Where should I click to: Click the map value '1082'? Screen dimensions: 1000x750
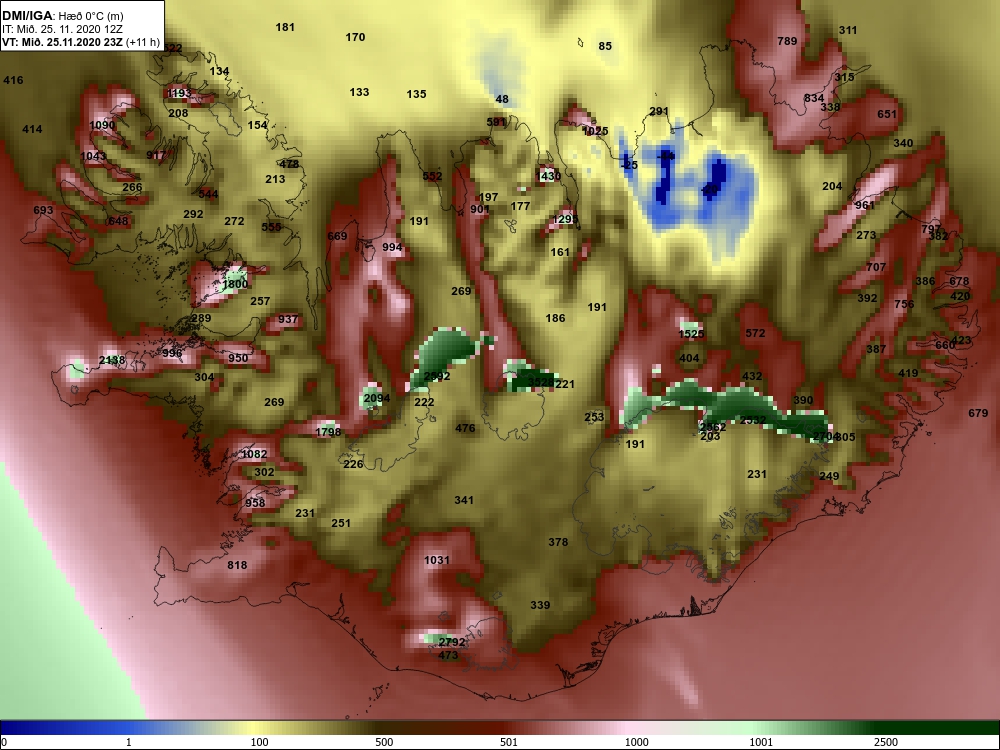(x=254, y=454)
